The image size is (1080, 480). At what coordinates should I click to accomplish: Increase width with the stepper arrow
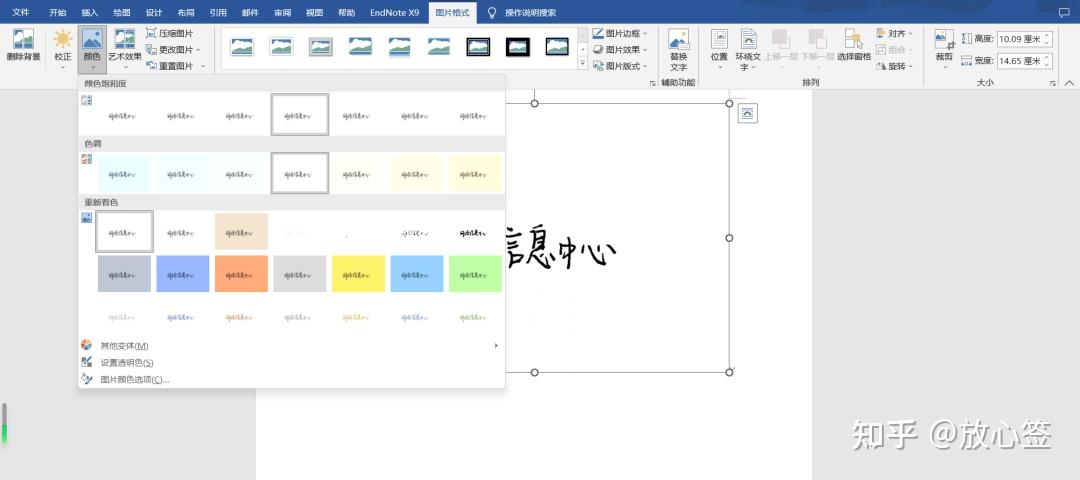[1048, 58]
